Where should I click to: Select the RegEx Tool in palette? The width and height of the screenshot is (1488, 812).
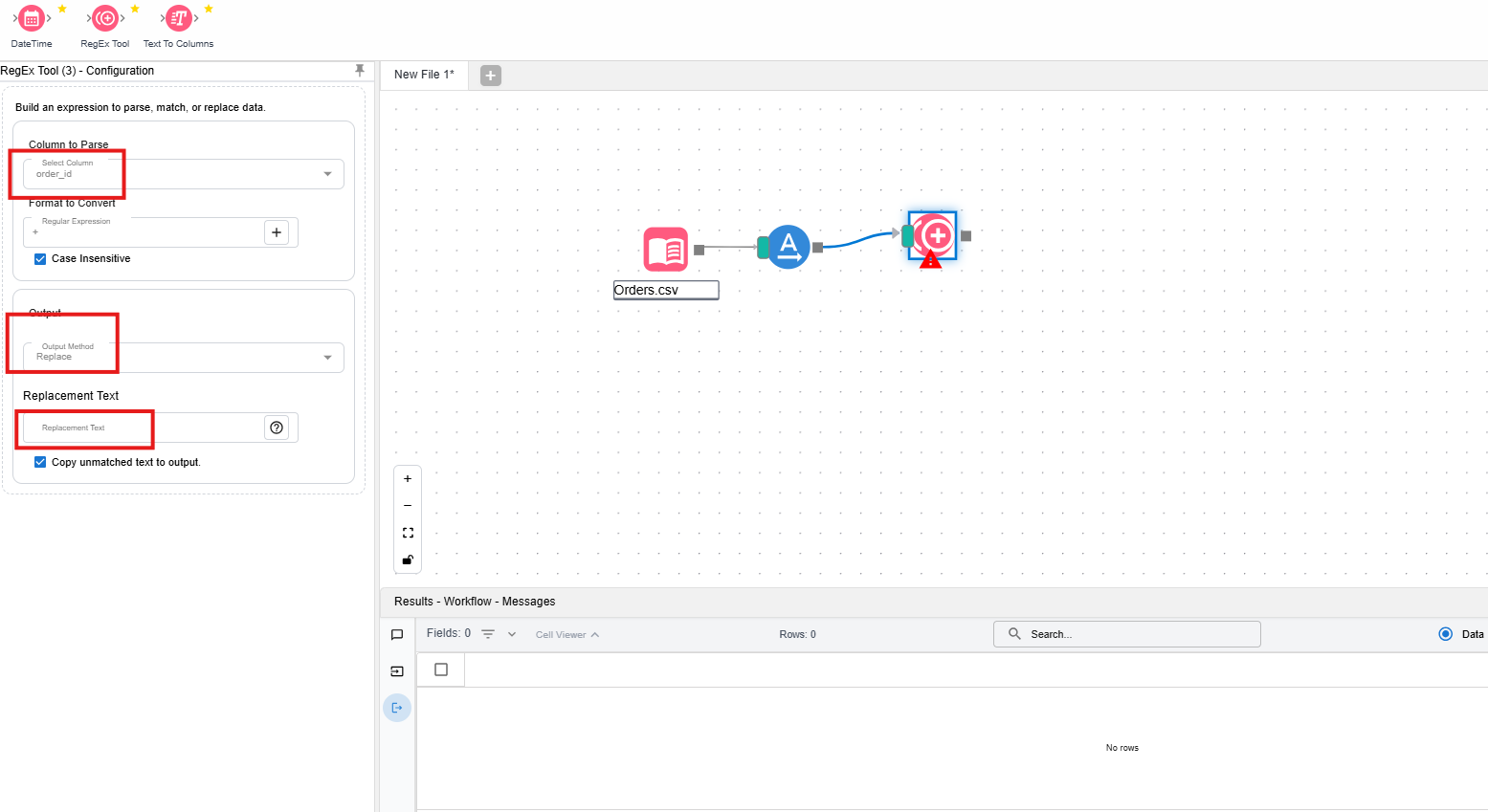(x=105, y=18)
